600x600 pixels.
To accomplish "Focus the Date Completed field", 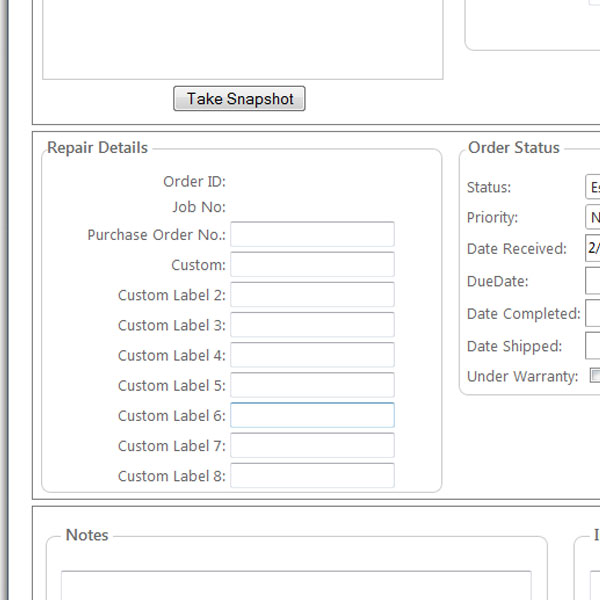I will [593, 313].
